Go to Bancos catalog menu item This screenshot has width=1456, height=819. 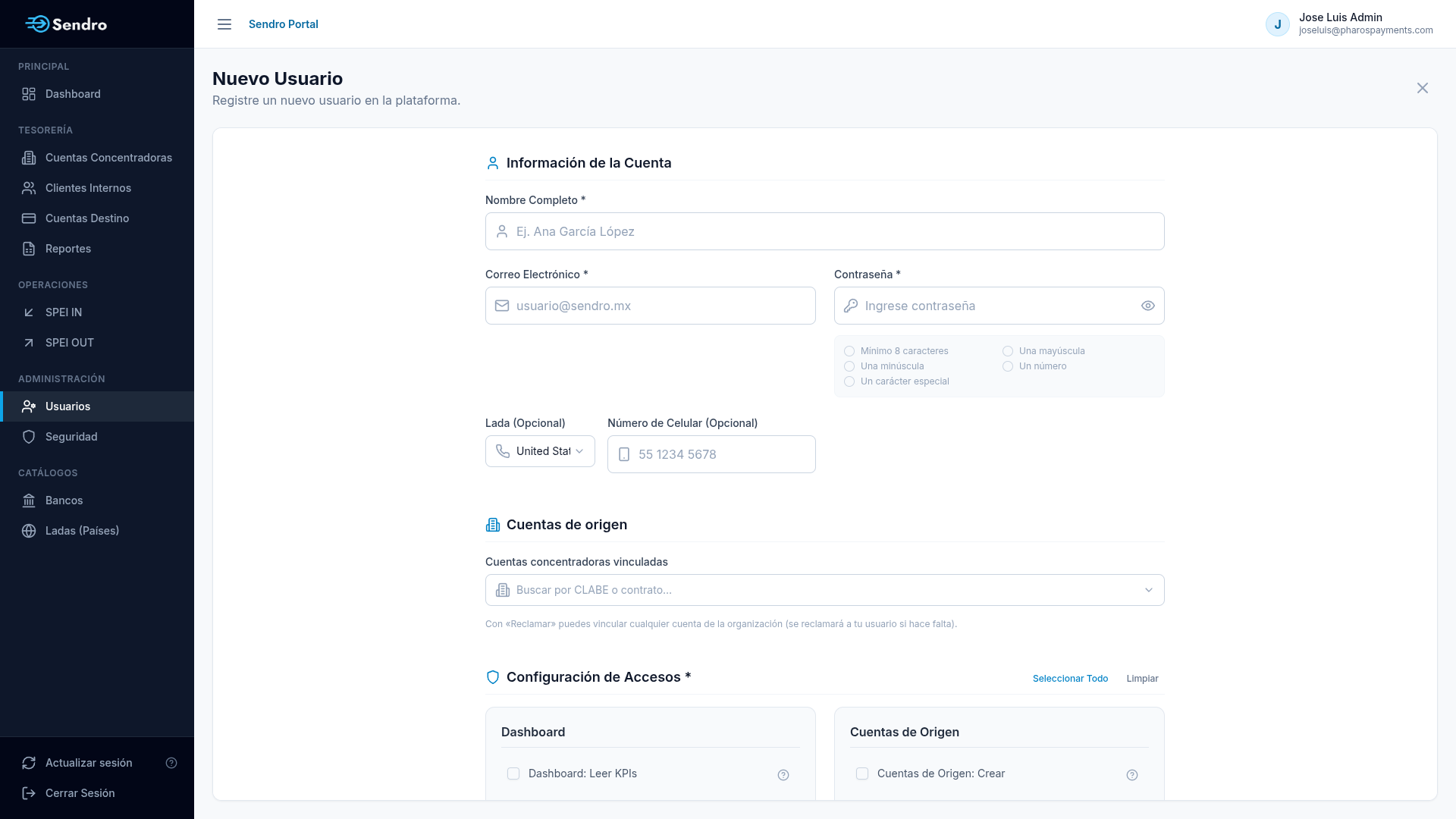pos(97,500)
